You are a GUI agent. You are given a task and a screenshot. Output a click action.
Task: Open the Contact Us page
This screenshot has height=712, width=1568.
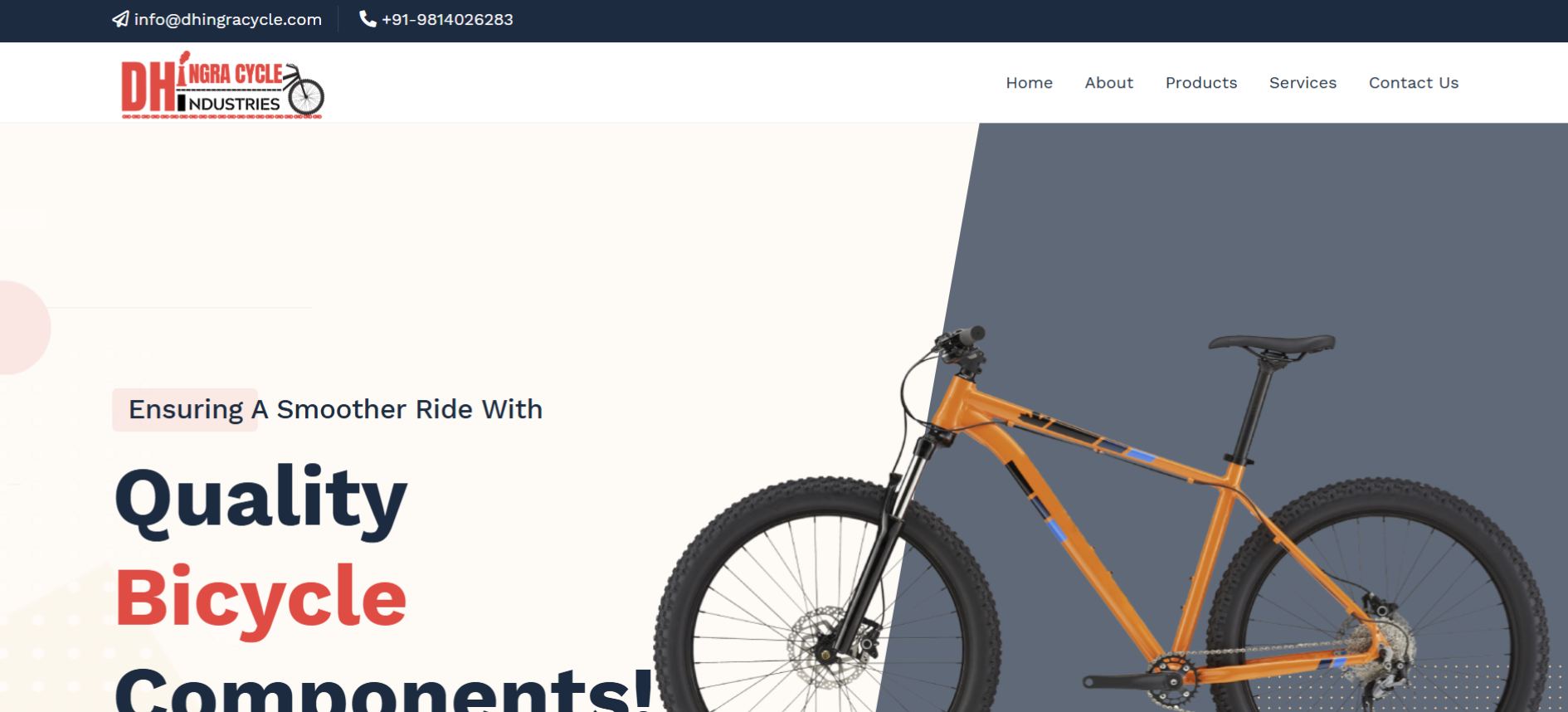click(1413, 83)
